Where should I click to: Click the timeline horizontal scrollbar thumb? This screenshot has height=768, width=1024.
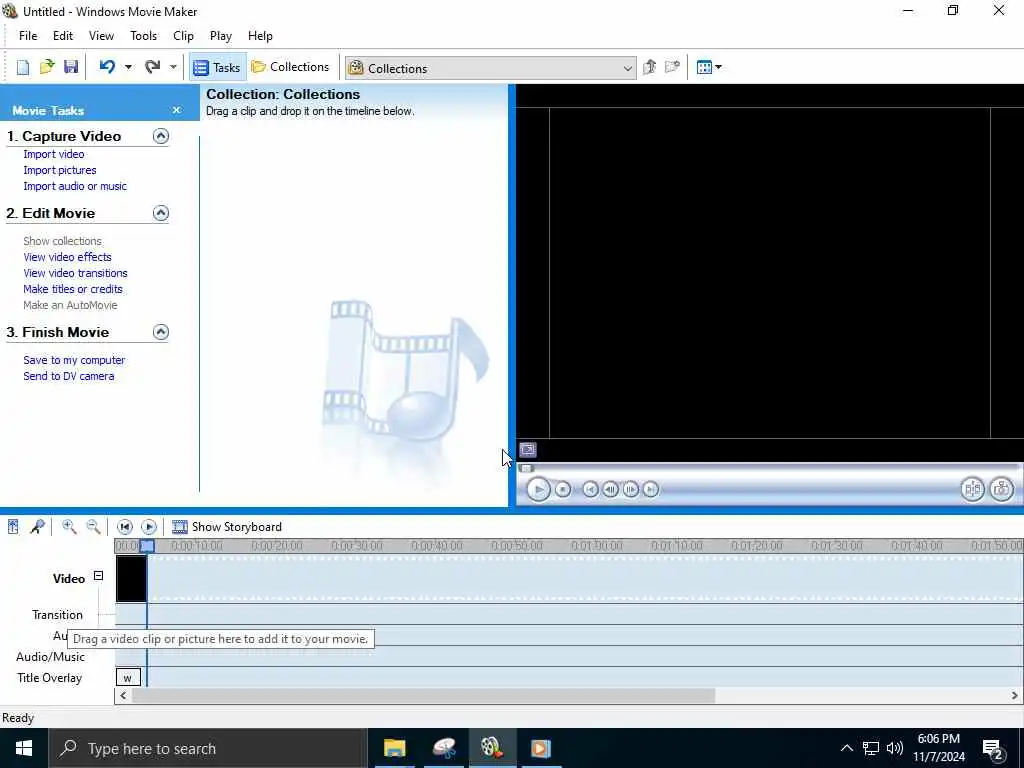click(423, 696)
